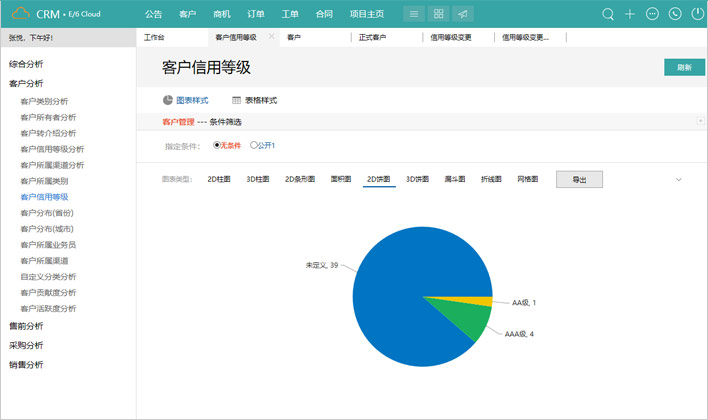Click the blue 未定义 pie slice
Image resolution: width=708 pixels, height=420 pixels.
(x=400, y=290)
